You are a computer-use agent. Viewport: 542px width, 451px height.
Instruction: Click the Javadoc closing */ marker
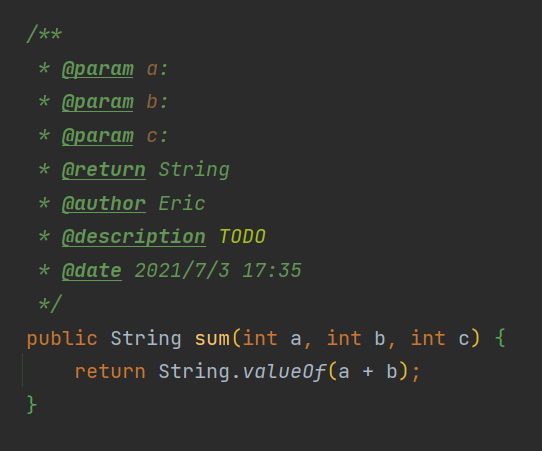[50, 304]
